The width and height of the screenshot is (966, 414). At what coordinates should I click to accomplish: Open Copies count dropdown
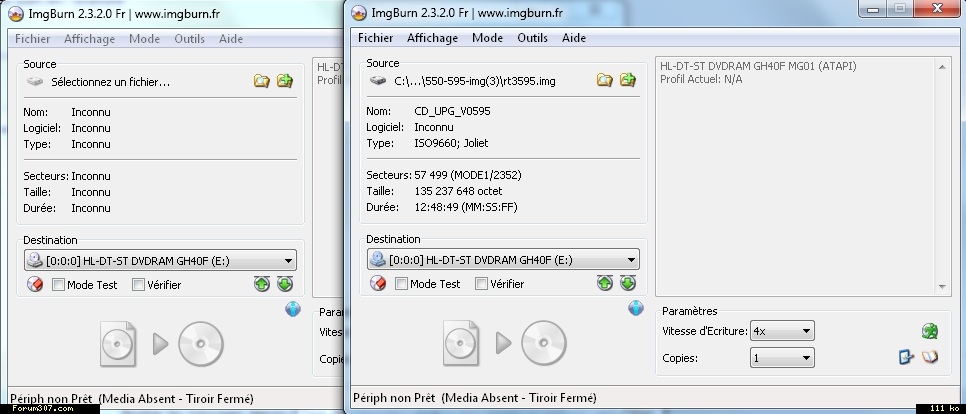[782, 358]
